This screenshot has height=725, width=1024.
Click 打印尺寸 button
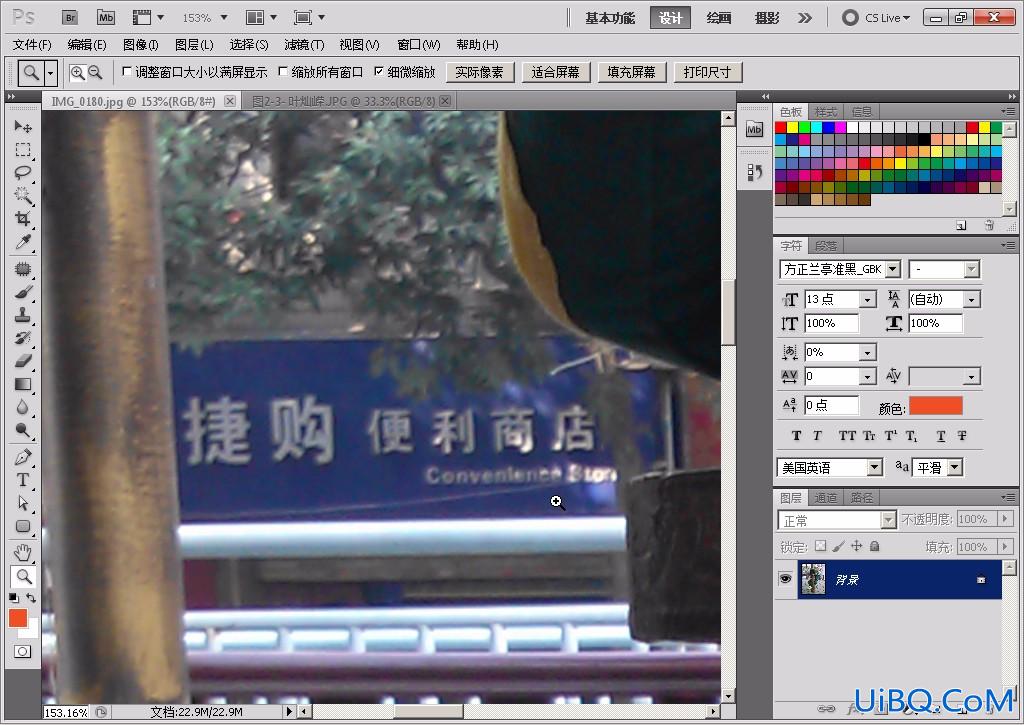pyautogui.click(x=708, y=72)
